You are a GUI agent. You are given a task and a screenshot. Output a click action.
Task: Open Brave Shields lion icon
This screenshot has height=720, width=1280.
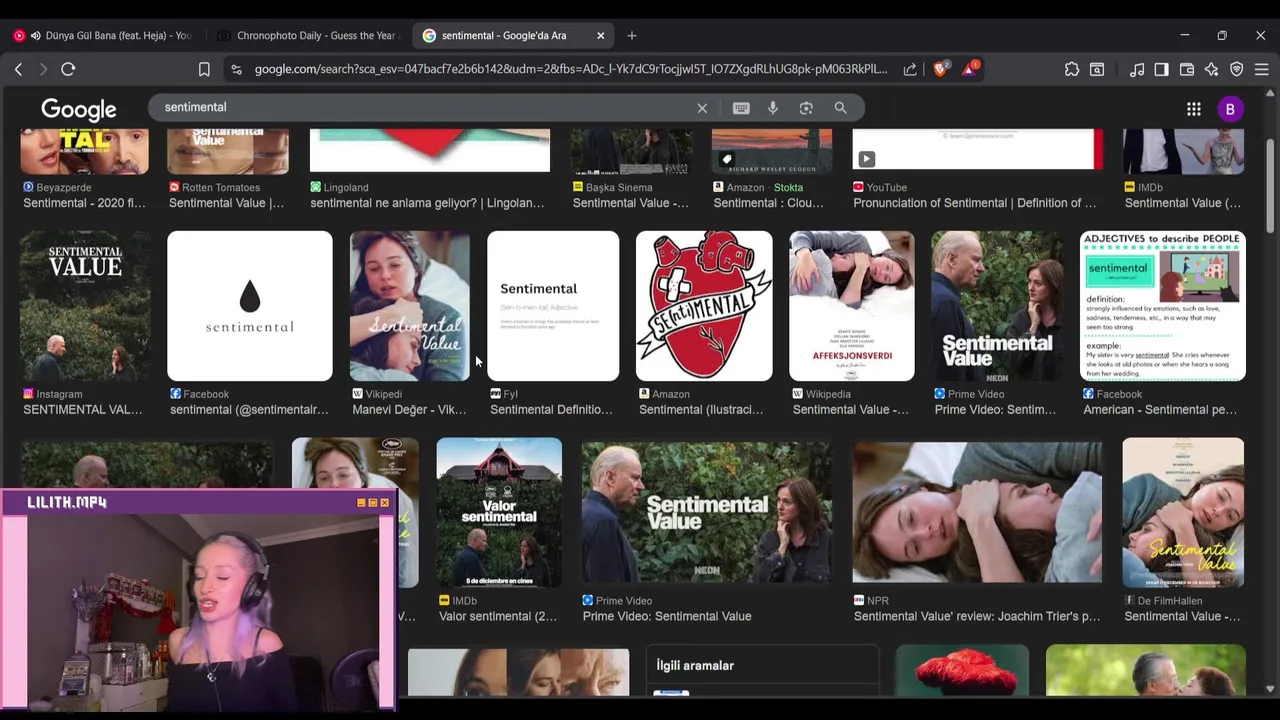click(940, 69)
